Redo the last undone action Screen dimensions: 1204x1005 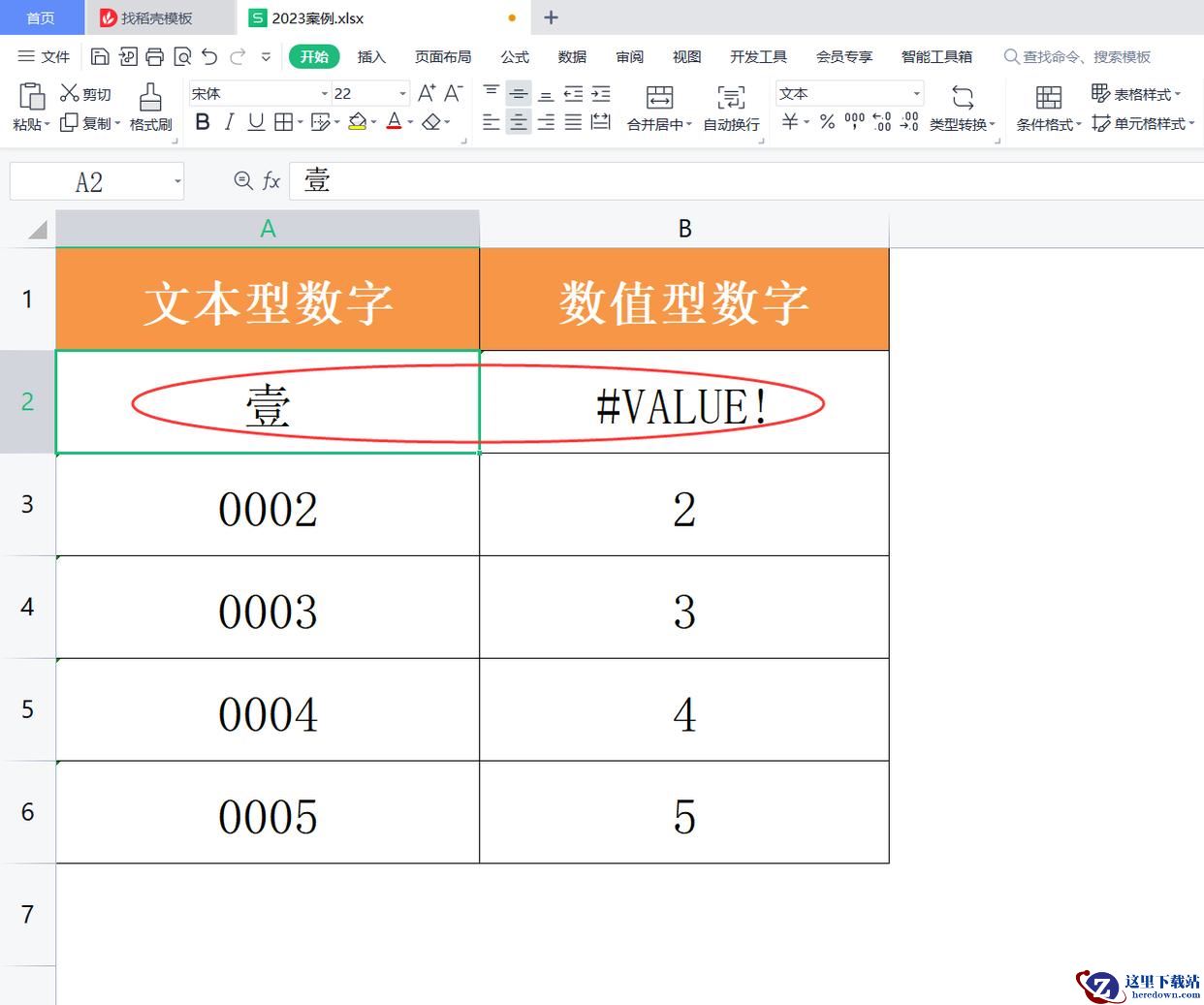pos(238,57)
